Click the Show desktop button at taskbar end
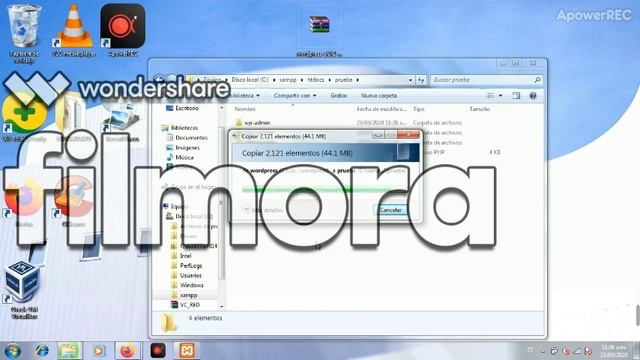The image size is (640, 360). [x=636, y=351]
